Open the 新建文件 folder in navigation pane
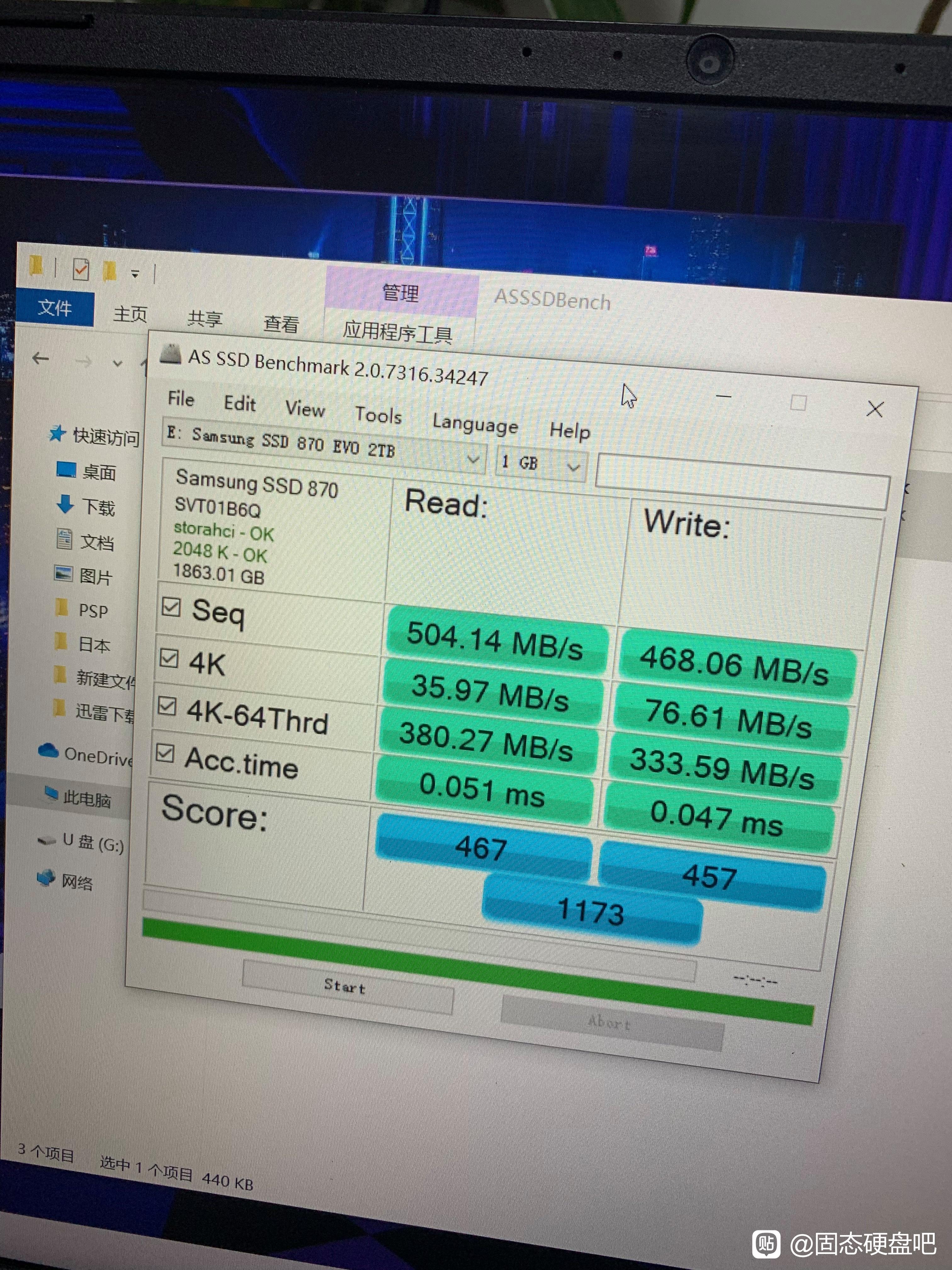The width and height of the screenshot is (952, 1270). pos(94,678)
